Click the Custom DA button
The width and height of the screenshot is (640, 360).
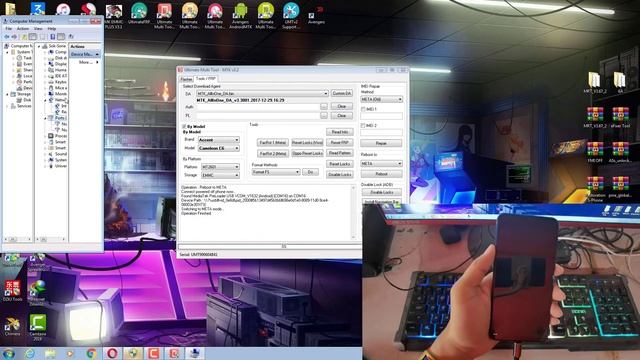342,93
